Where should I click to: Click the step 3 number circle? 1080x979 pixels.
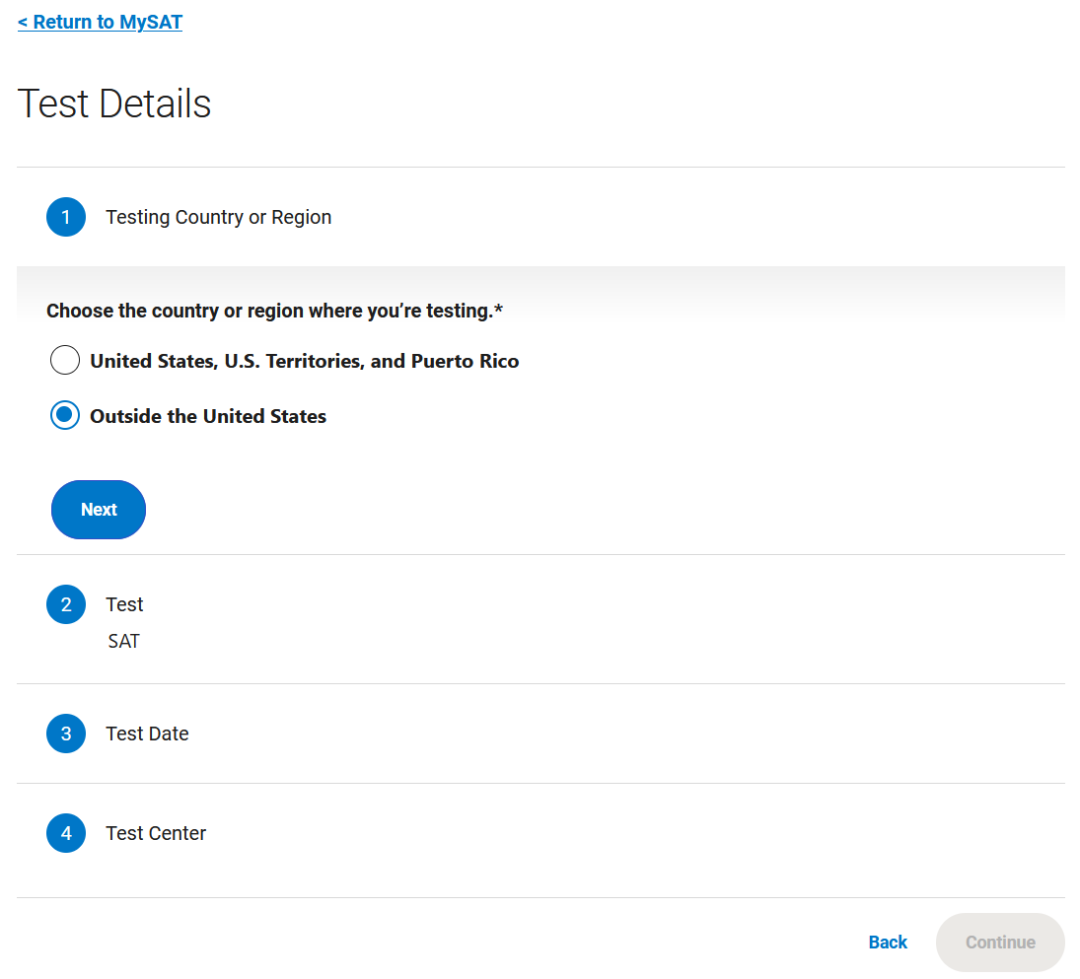66,733
